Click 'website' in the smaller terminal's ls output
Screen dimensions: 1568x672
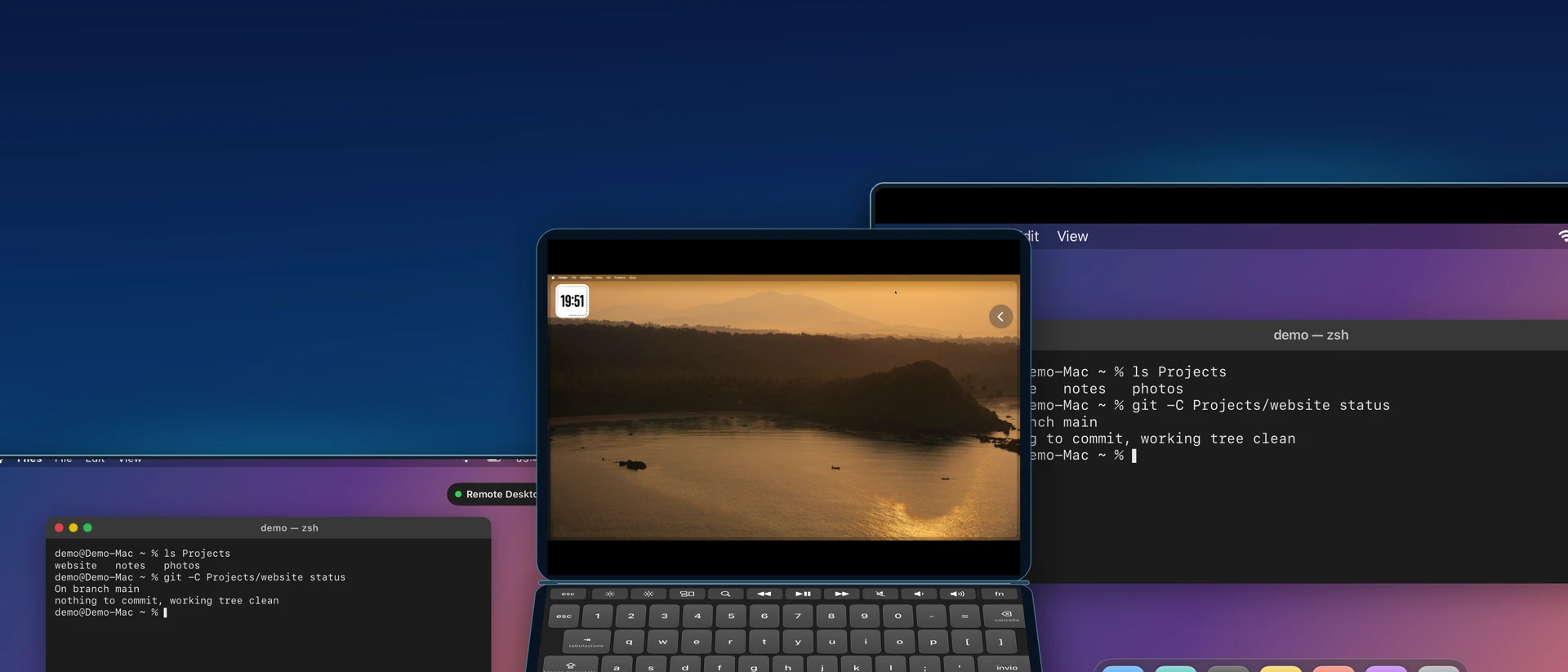pos(75,565)
